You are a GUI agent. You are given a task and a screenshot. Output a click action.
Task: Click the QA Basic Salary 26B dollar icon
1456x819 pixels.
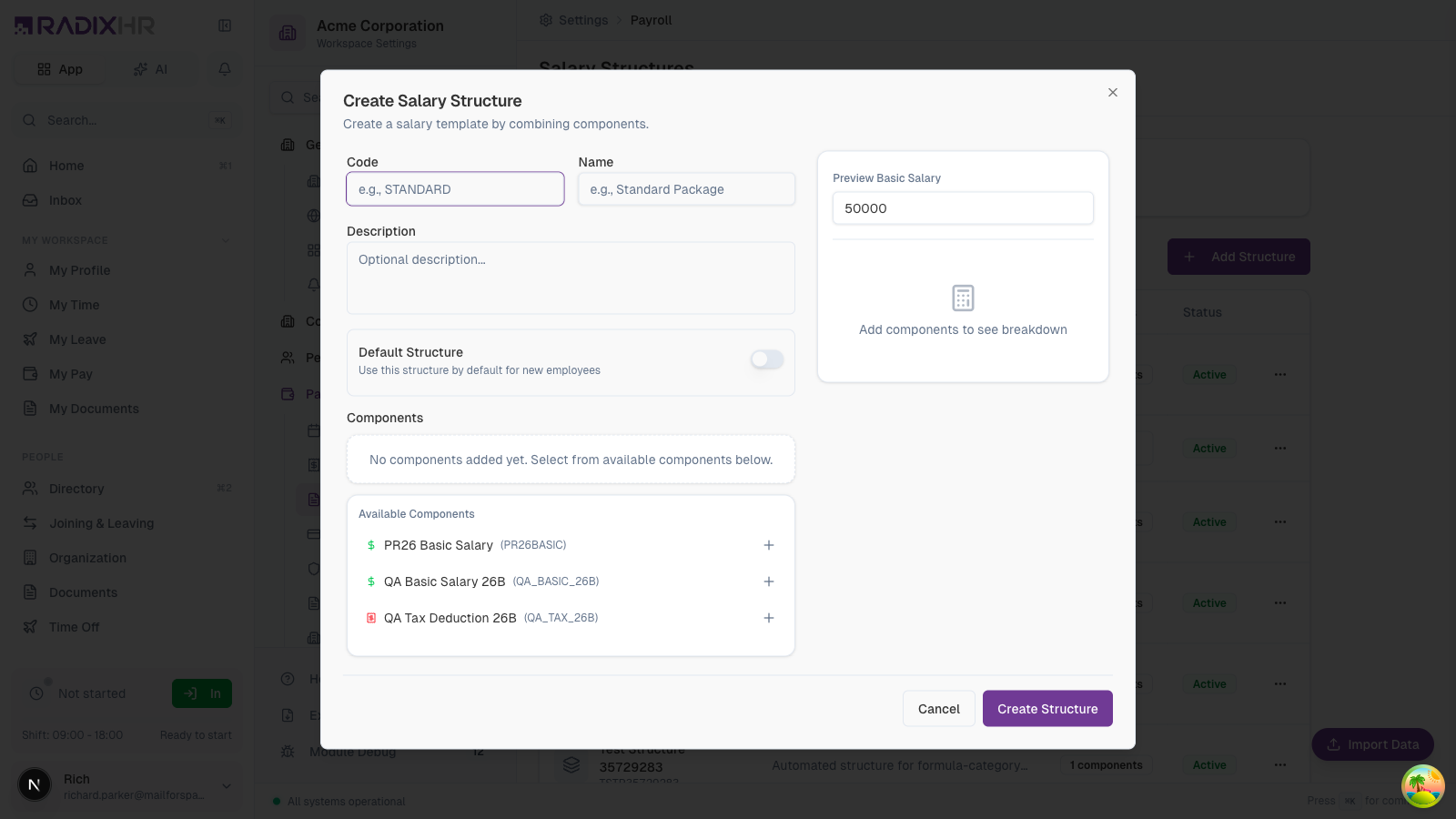click(371, 581)
